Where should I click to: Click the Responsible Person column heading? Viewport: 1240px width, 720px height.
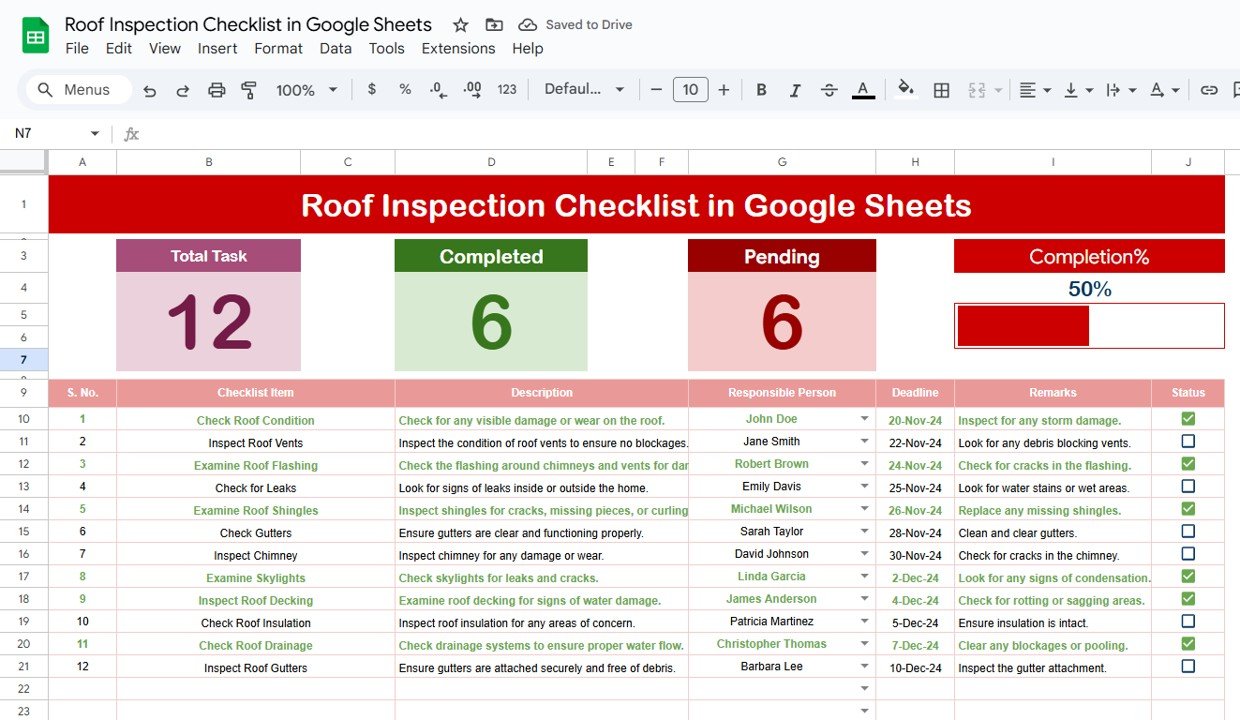(x=782, y=393)
